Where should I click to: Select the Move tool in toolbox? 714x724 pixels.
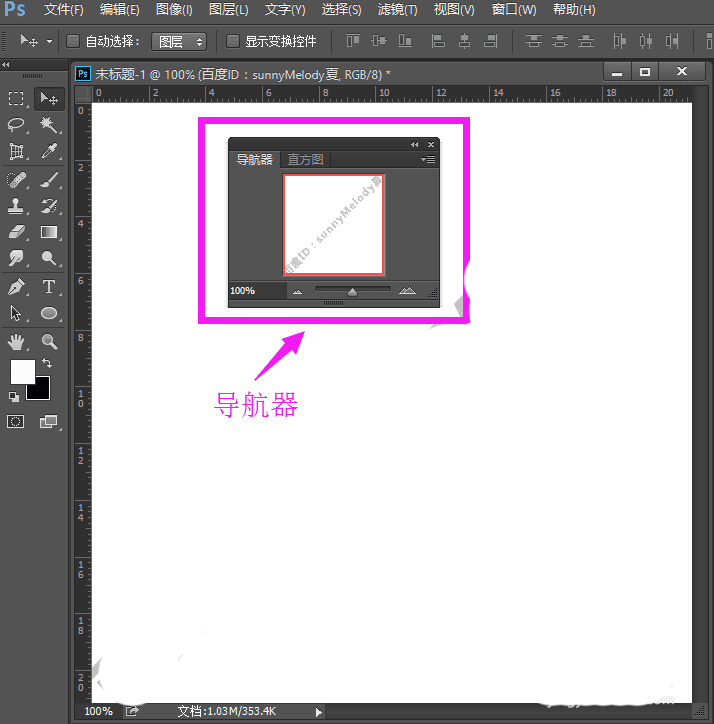coord(49,98)
